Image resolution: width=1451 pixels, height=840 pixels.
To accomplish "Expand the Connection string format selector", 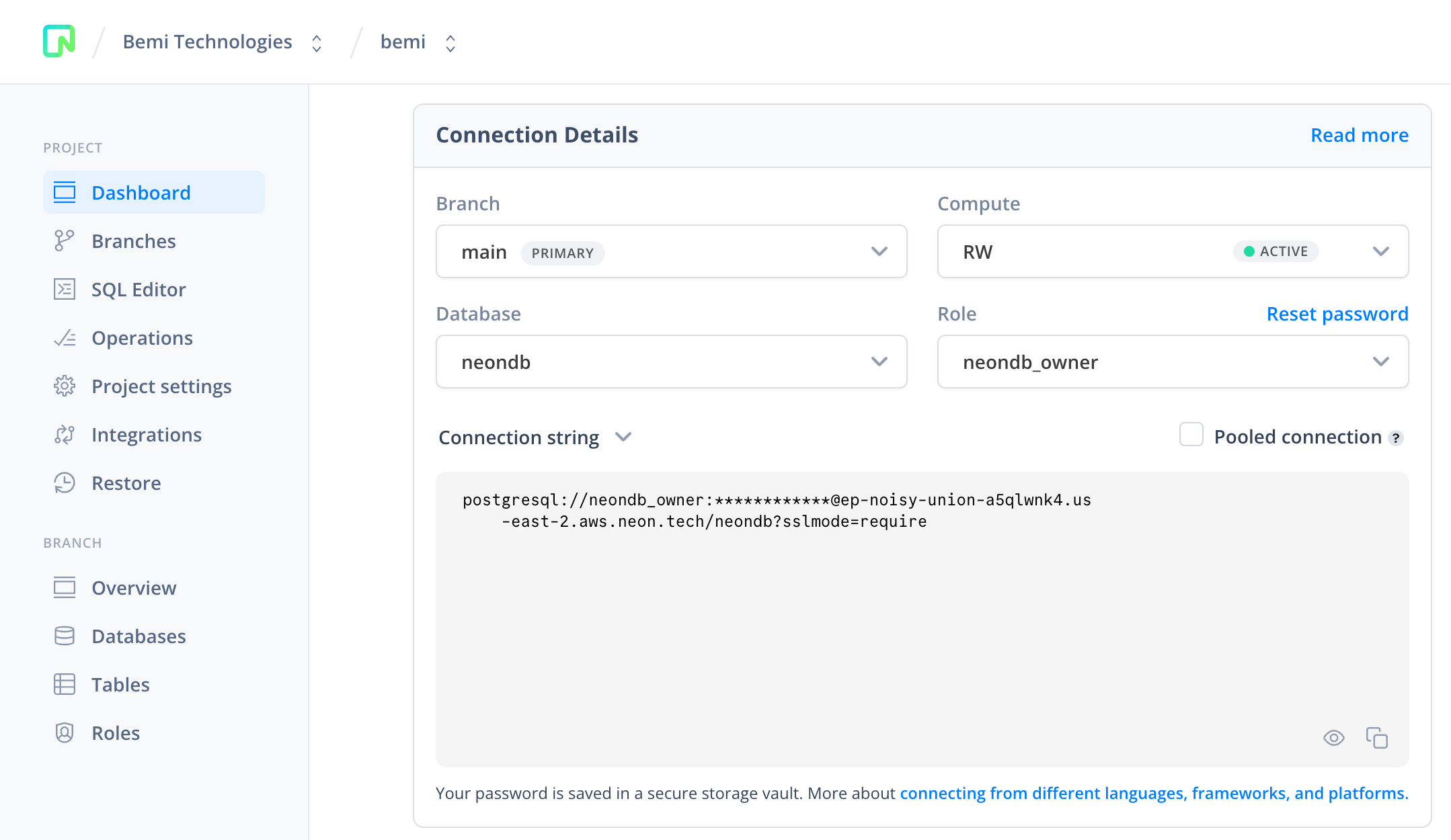I will [x=535, y=437].
